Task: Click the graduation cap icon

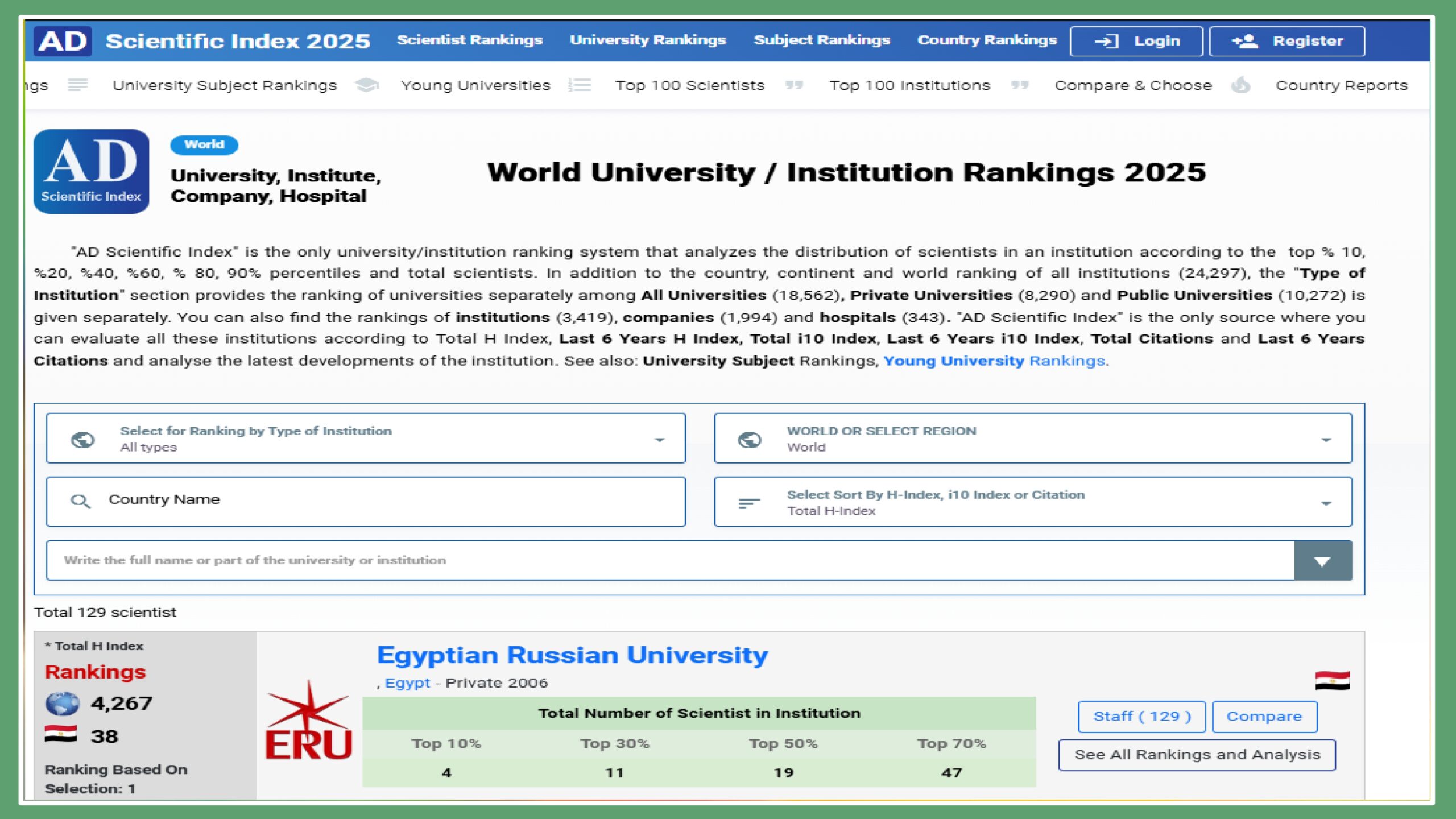Action: pos(366,85)
